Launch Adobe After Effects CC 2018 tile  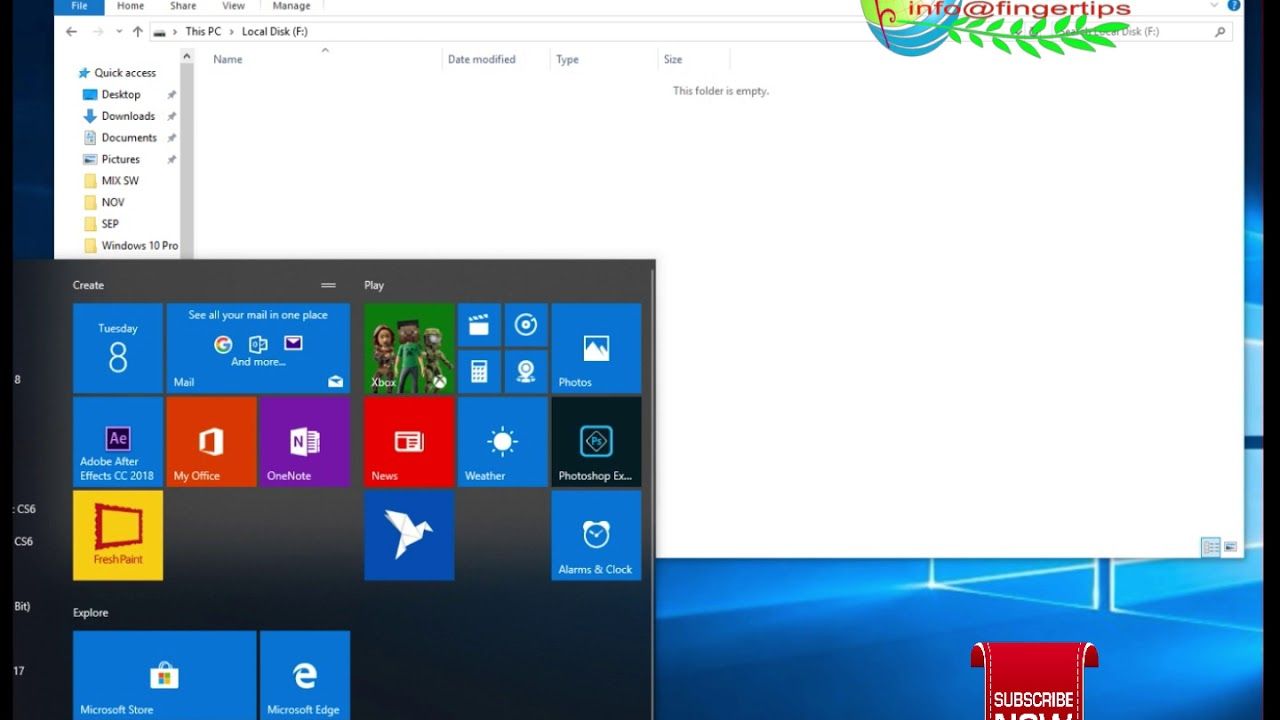[x=118, y=442]
